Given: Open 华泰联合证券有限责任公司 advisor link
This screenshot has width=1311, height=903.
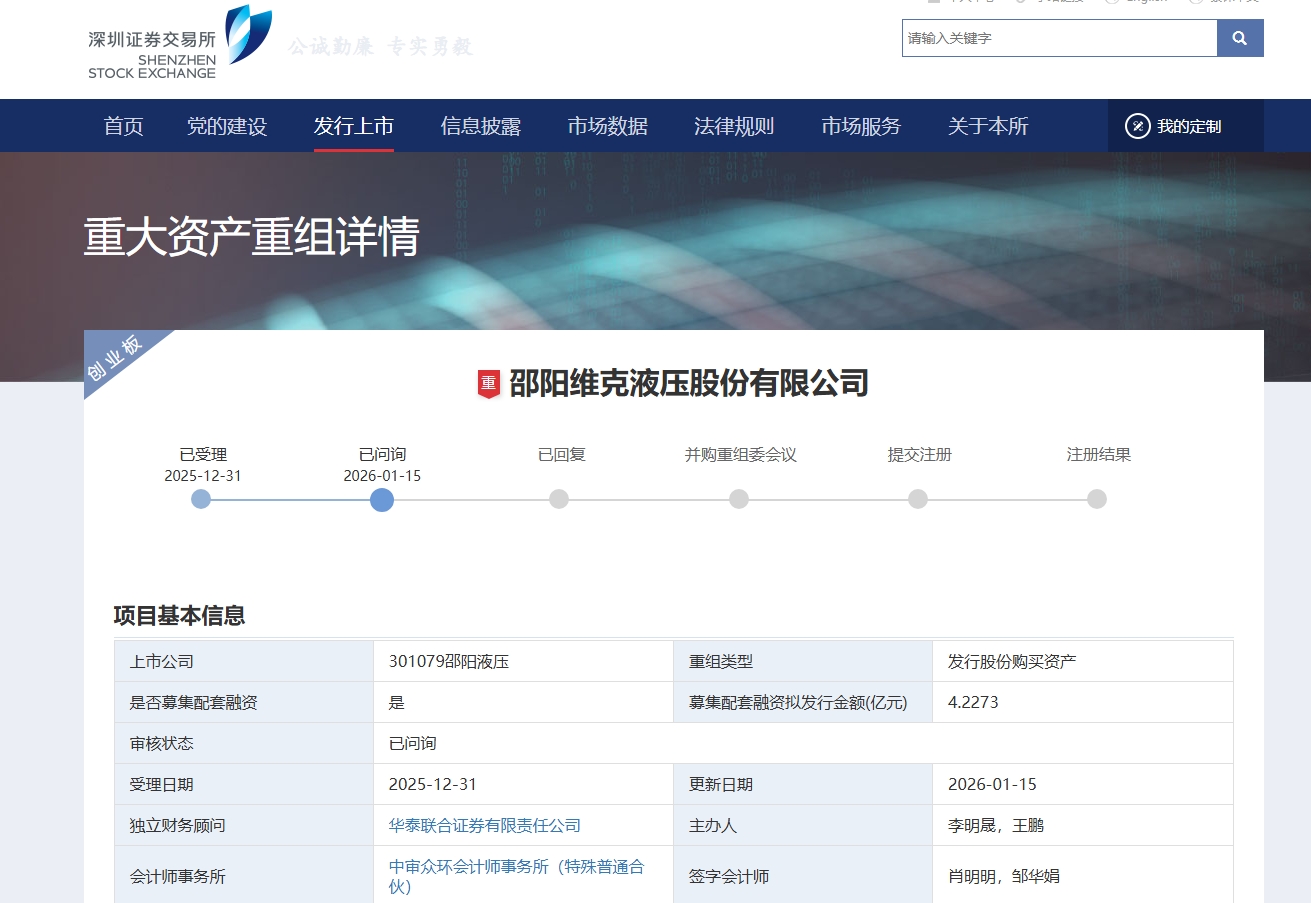Looking at the screenshot, I should (x=485, y=825).
